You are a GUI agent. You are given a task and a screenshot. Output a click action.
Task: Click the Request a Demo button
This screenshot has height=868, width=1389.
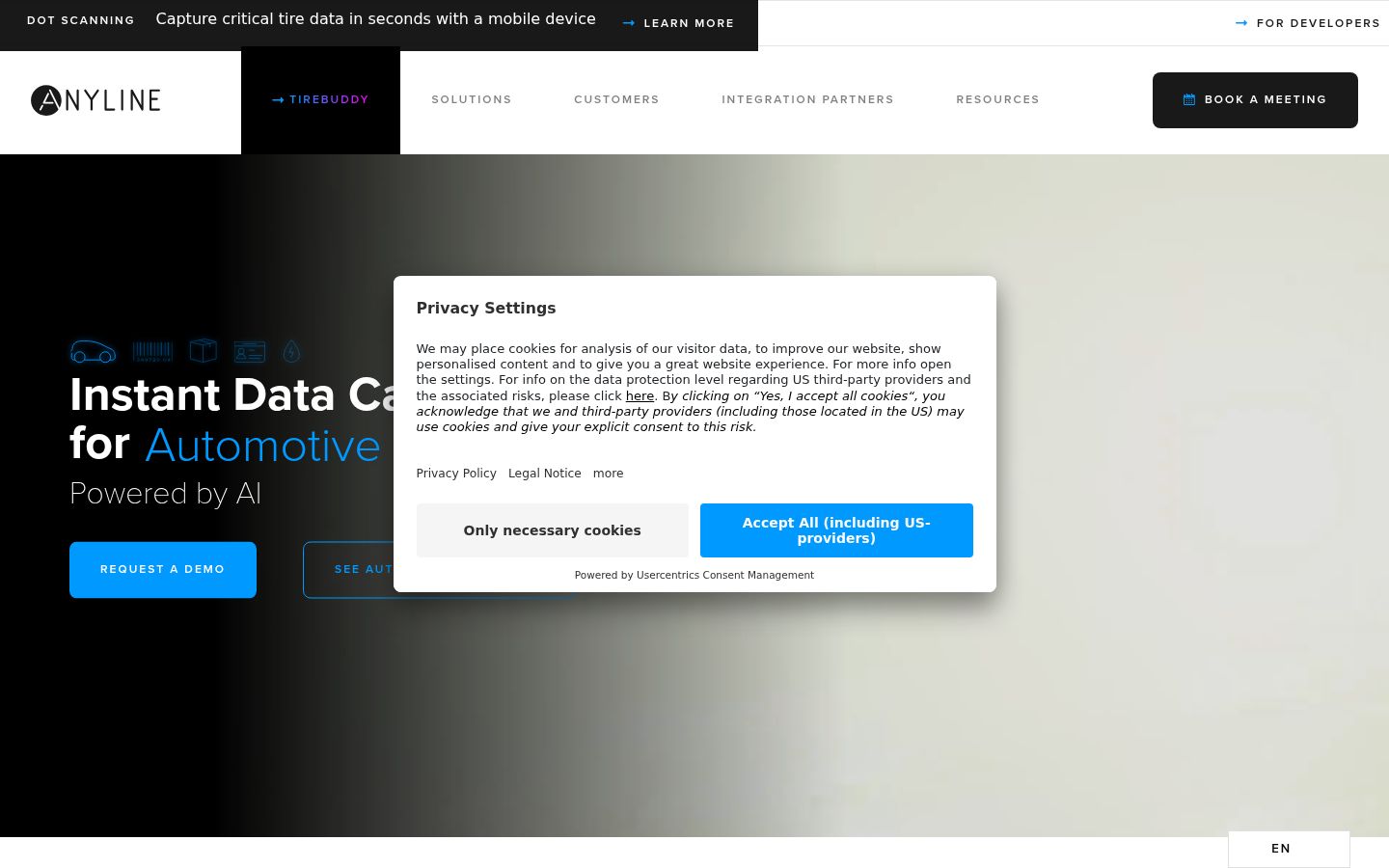click(x=163, y=570)
